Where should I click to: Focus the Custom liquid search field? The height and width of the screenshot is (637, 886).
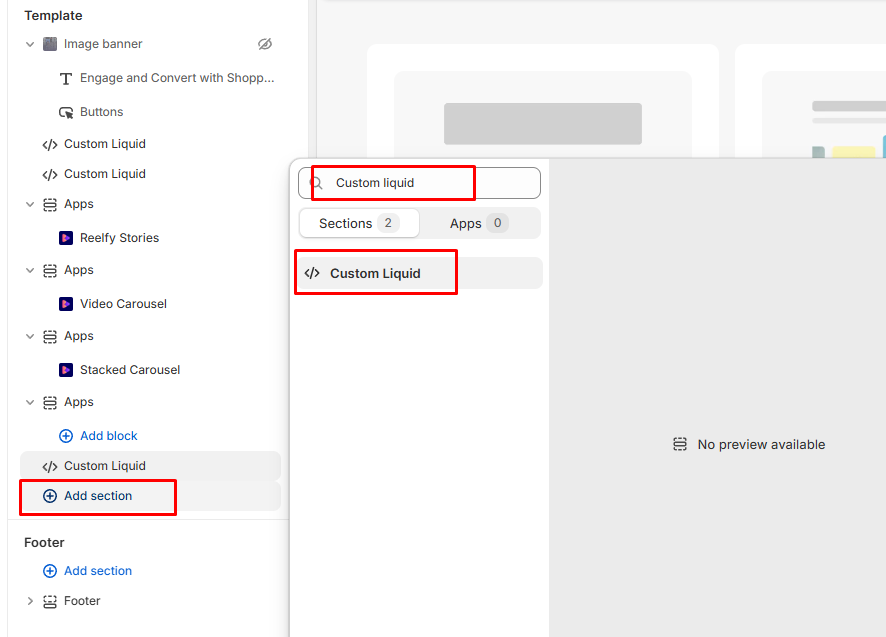(x=419, y=183)
